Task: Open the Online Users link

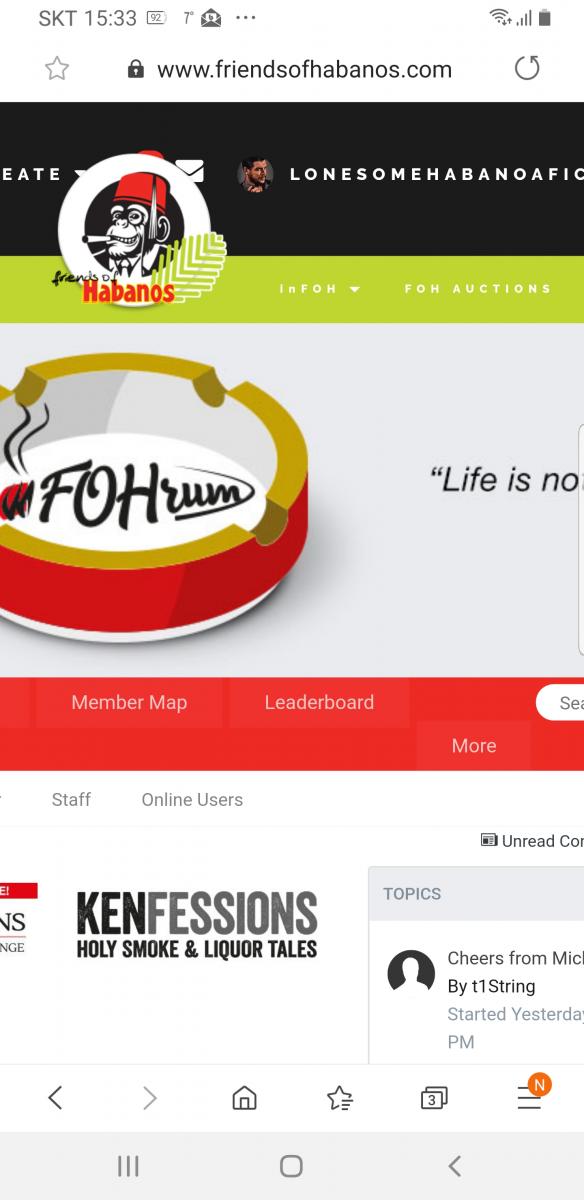Action: tap(192, 800)
